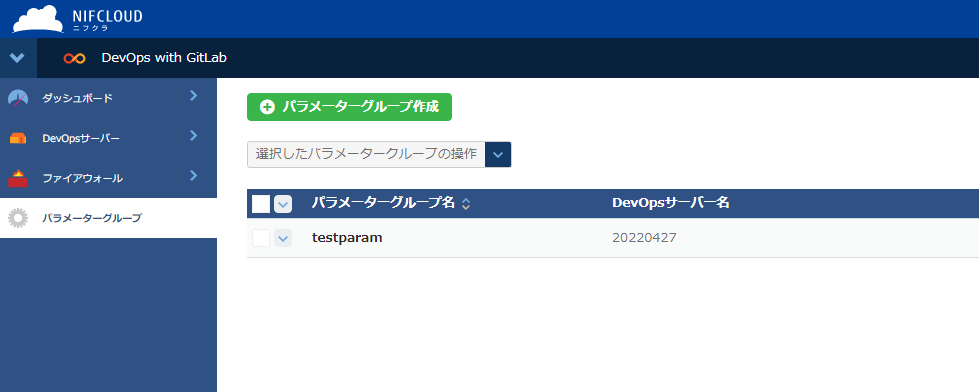
Task: Sort by パラメーターグループ名 column
Action: (x=465, y=204)
